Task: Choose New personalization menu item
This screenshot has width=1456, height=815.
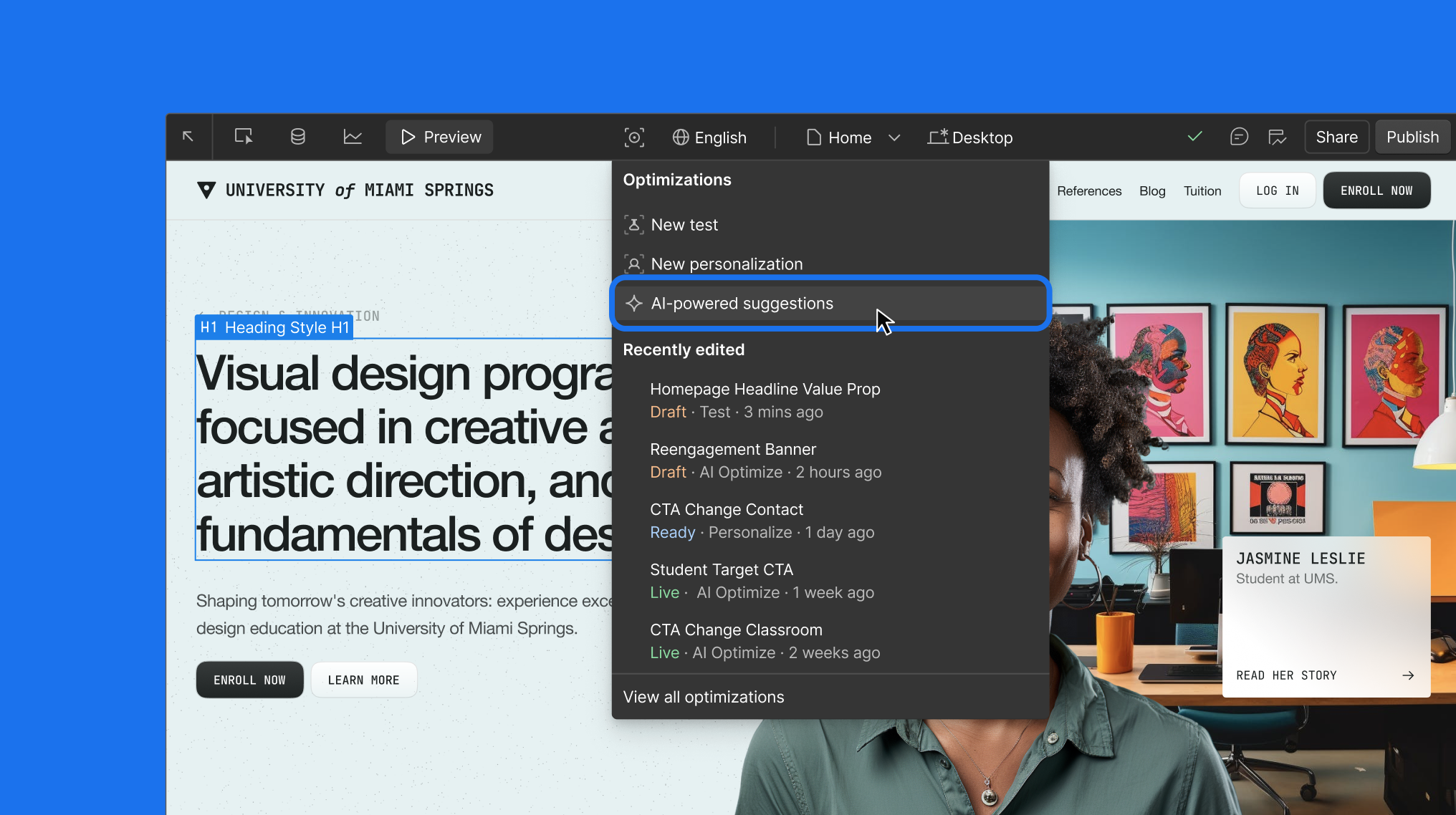Action: pyautogui.click(x=830, y=264)
